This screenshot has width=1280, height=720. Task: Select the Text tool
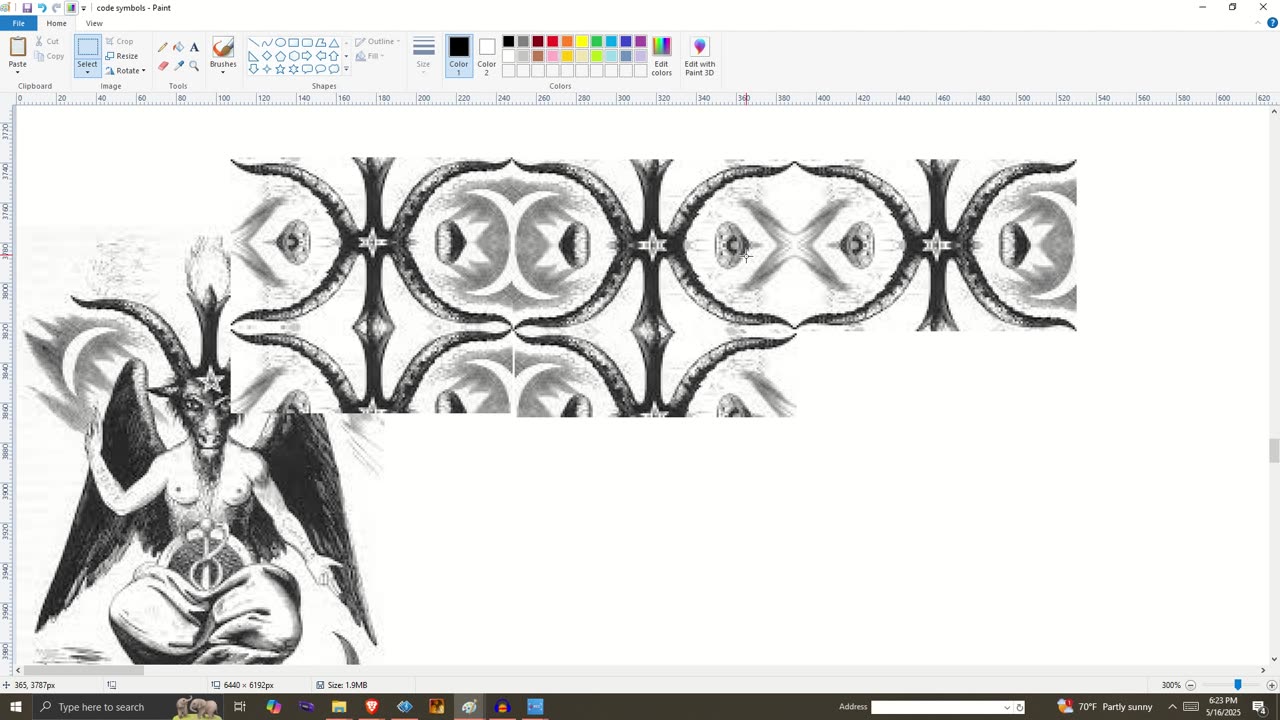[194, 47]
